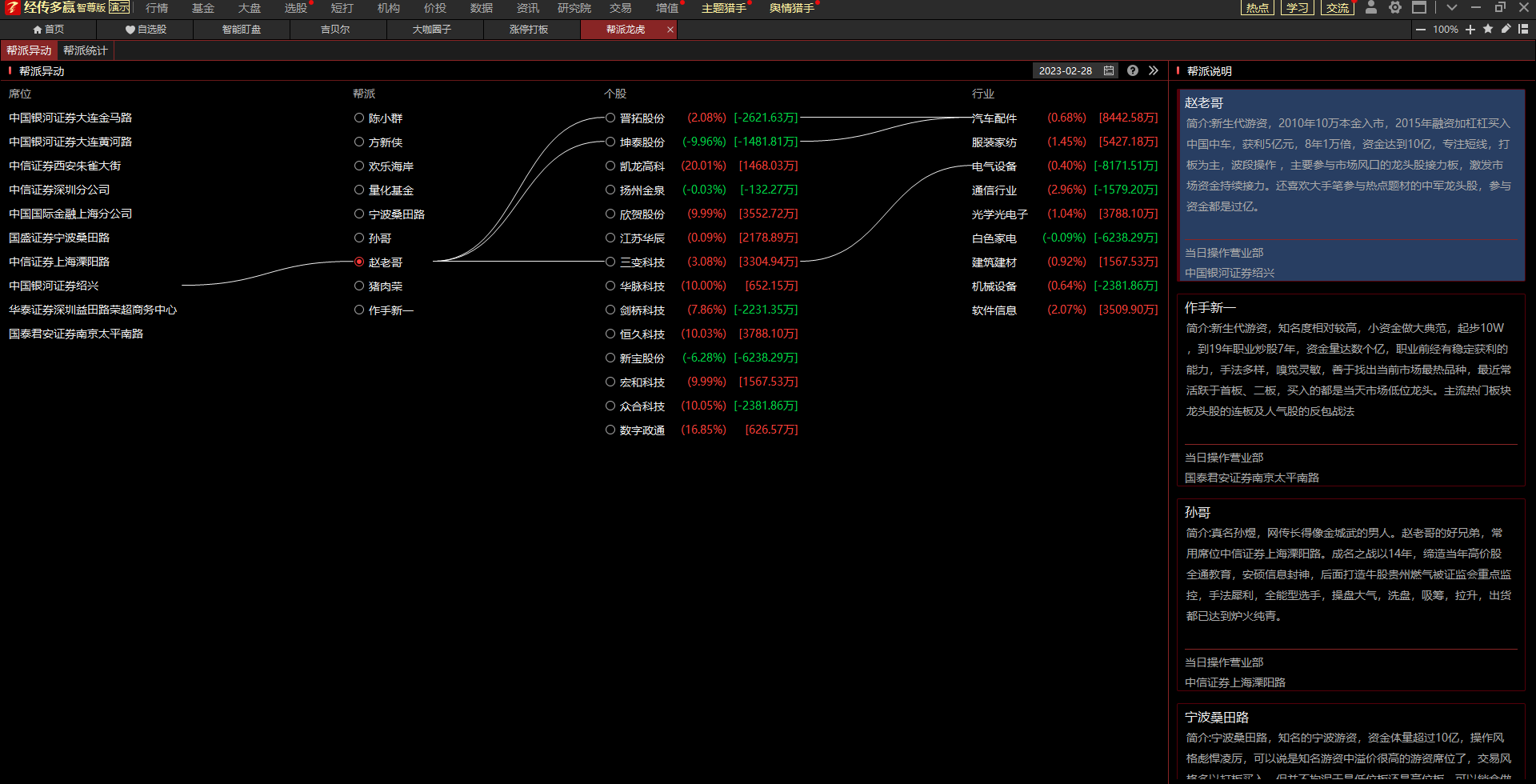Viewport: 1536px width, 784px height.
Task: Close the 帮派龙虎 tab
Action: click(670, 30)
